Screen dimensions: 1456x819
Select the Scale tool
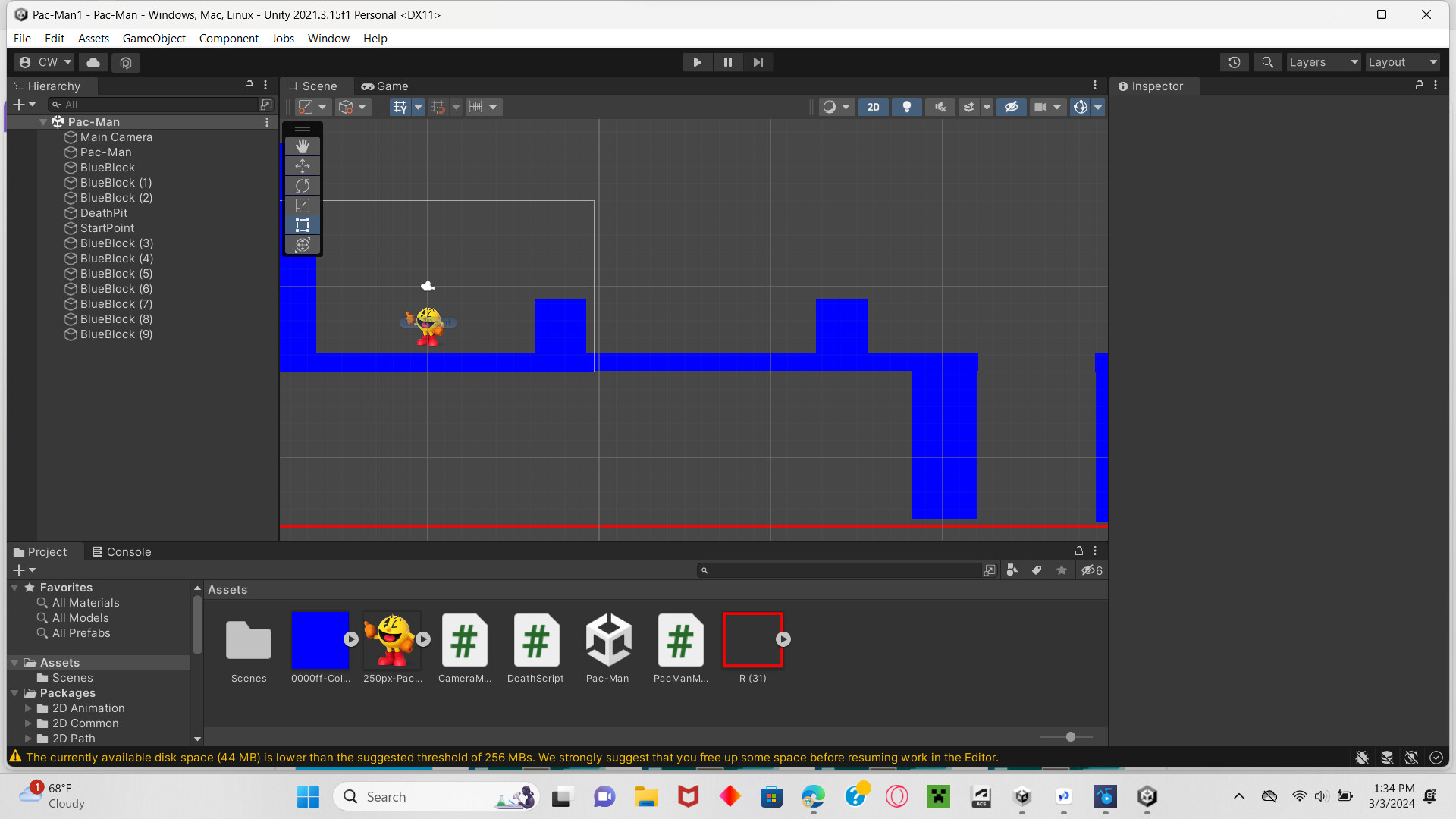(x=303, y=205)
